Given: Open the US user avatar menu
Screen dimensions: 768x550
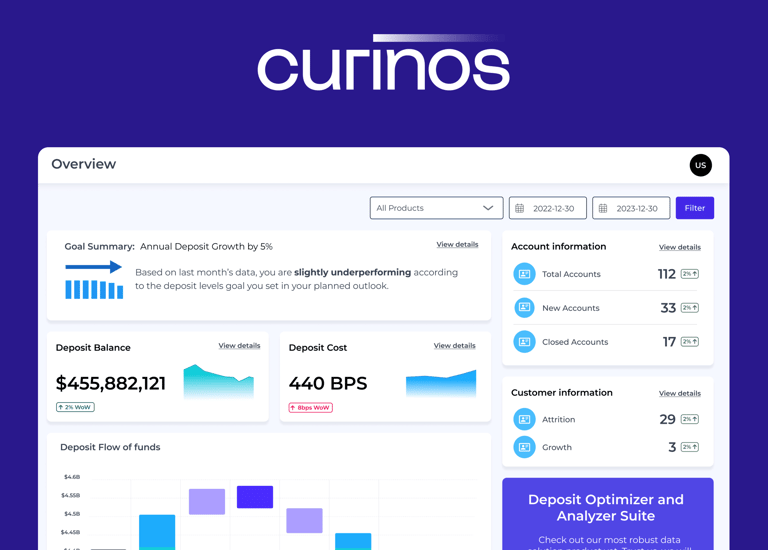Looking at the screenshot, I should pyautogui.click(x=700, y=165).
